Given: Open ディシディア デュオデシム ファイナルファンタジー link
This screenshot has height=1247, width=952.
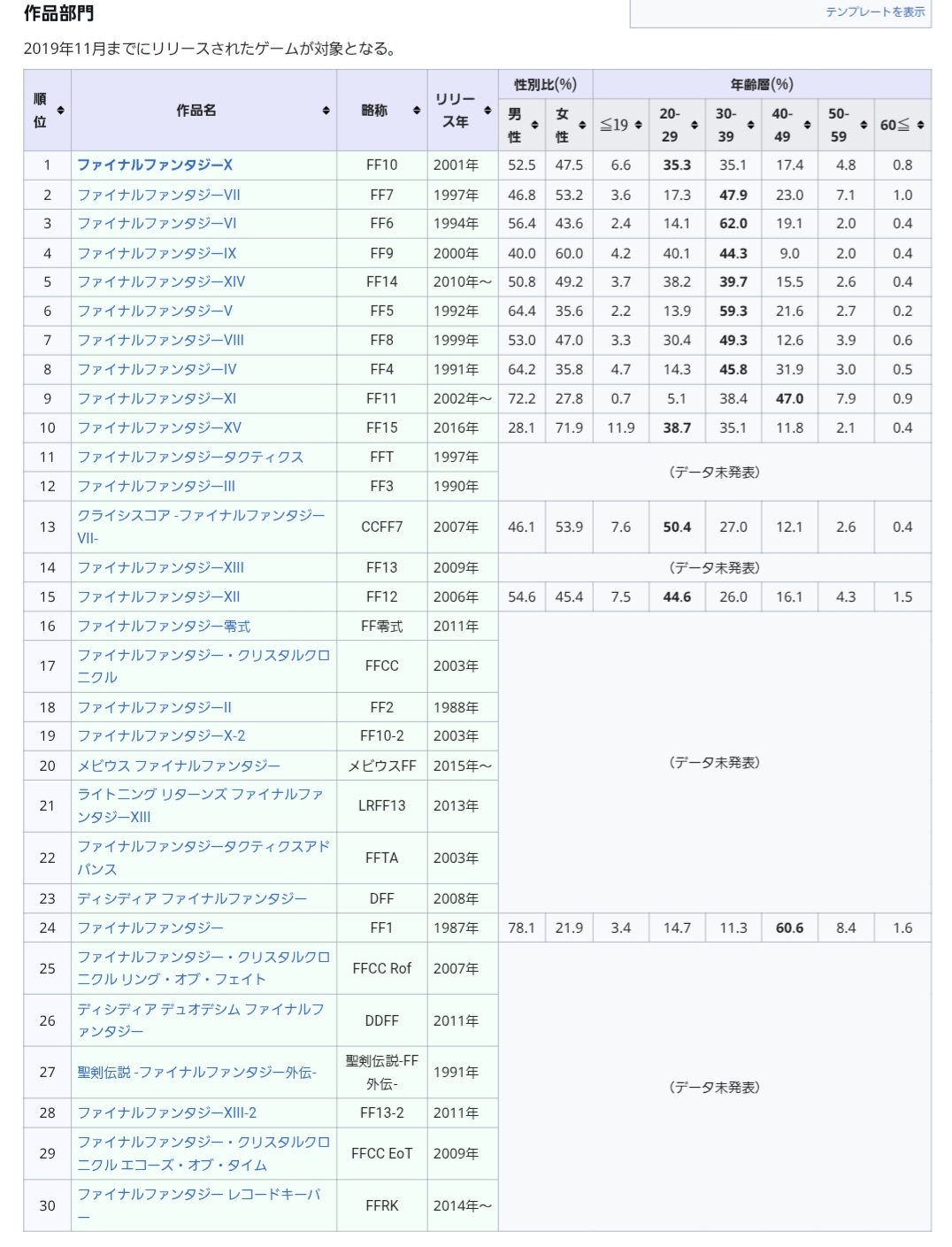Looking at the screenshot, I should (x=201, y=1020).
